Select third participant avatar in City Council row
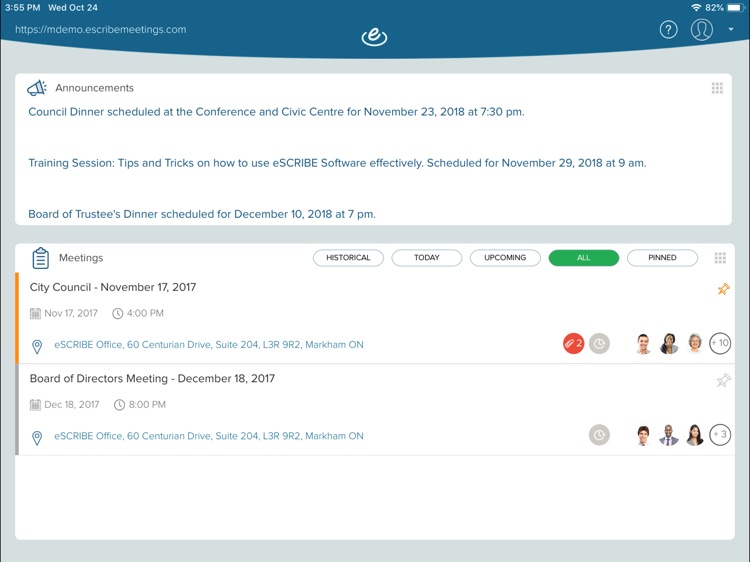Image resolution: width=750 pixels, height=562 pixels. click(695, 343)
